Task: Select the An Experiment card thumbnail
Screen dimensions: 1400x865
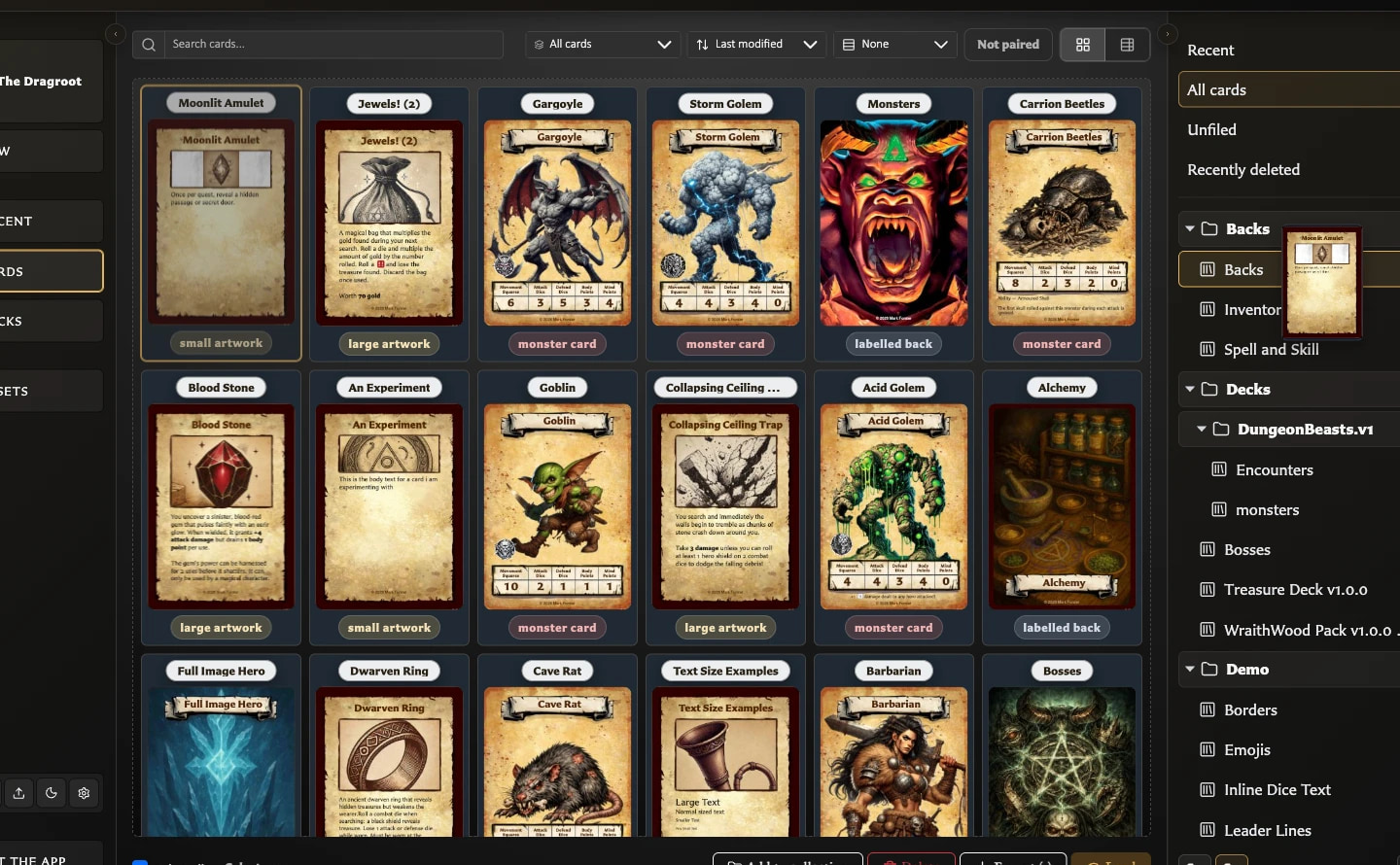Action: tap(389, 506)
